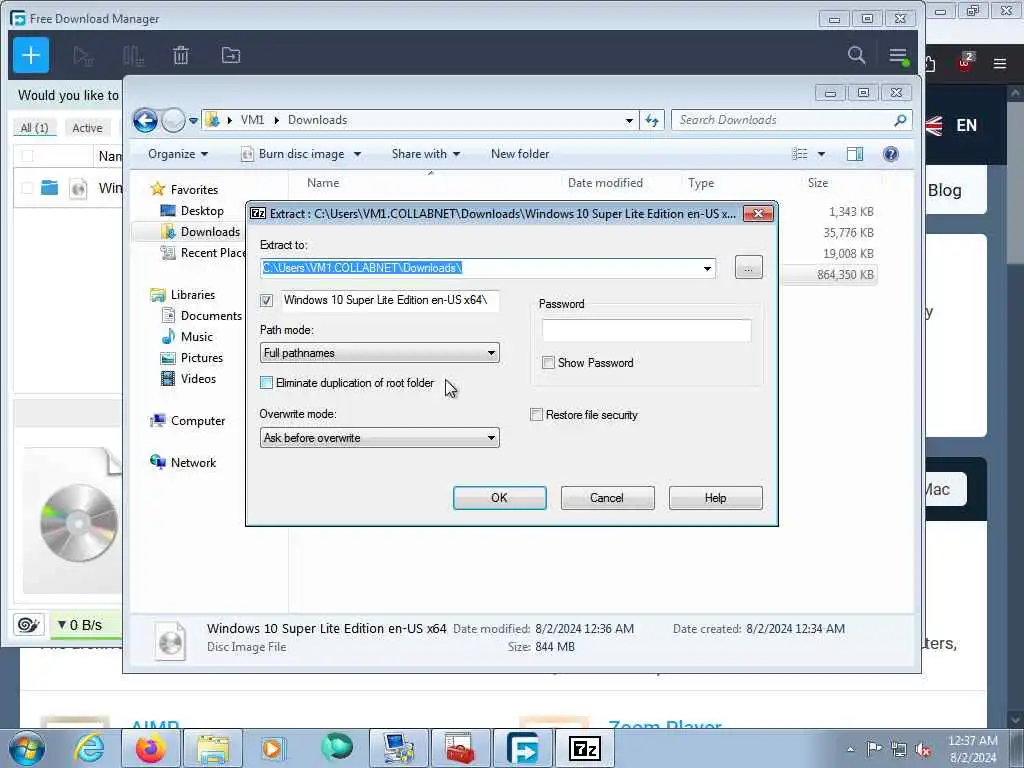Click the browse ellipsis button
This screenshot has height=768, width=1024.
tap(748, 268)
